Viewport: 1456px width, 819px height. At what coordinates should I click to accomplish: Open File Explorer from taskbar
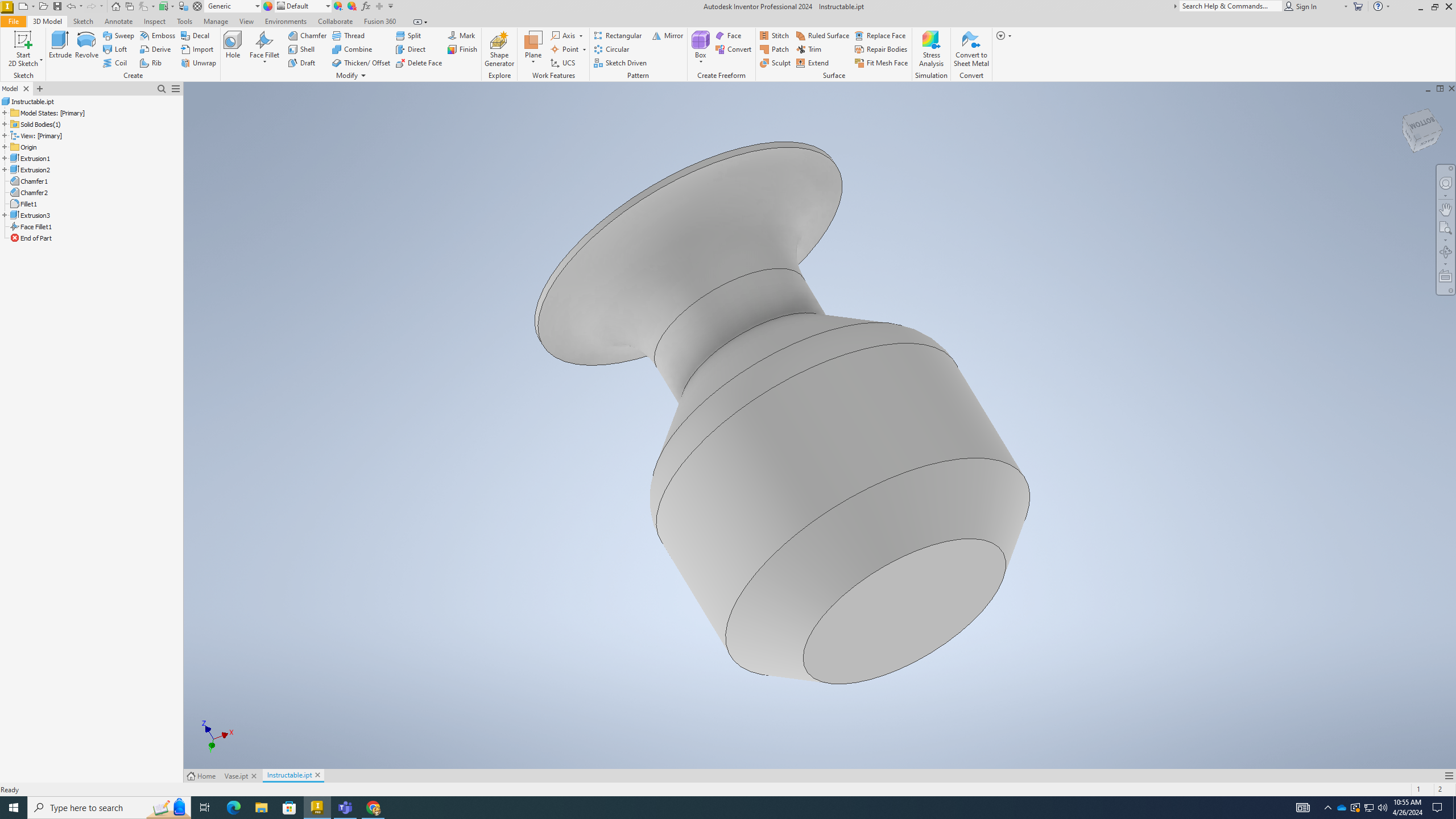coord(261,808)
